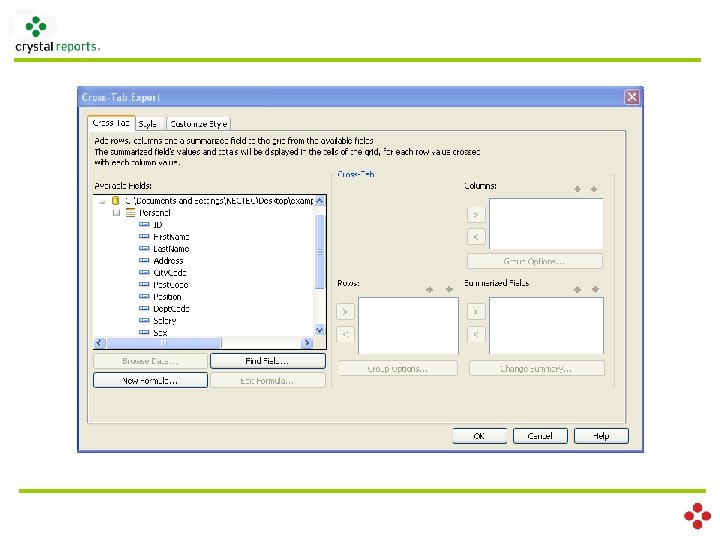Move Rows item up arrow
The image size is (720, 540).
click(x=429, y=289)
